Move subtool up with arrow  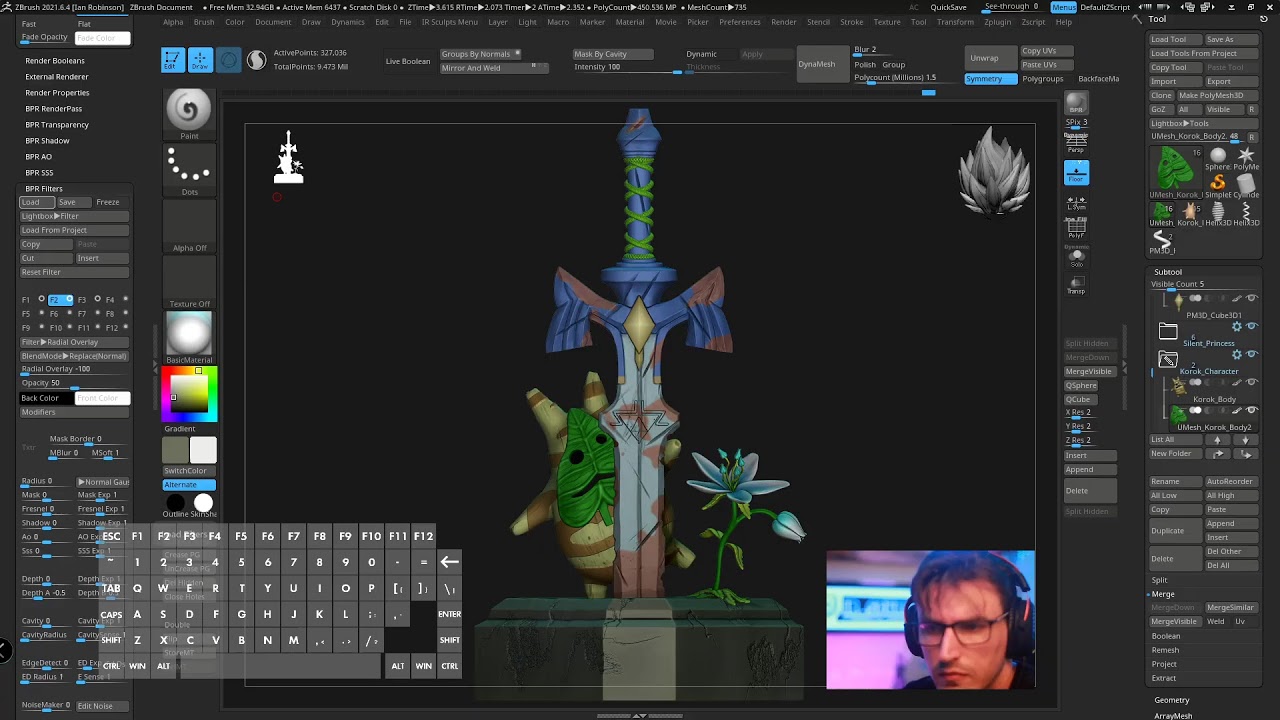click(1217, 440)
